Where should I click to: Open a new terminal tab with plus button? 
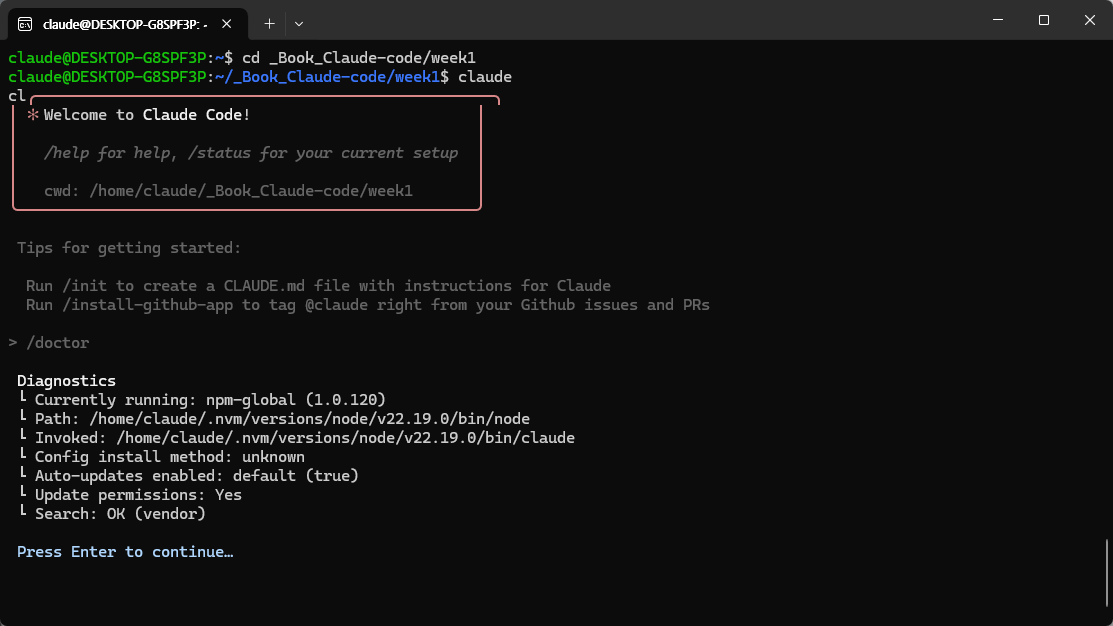pos(269,24)
